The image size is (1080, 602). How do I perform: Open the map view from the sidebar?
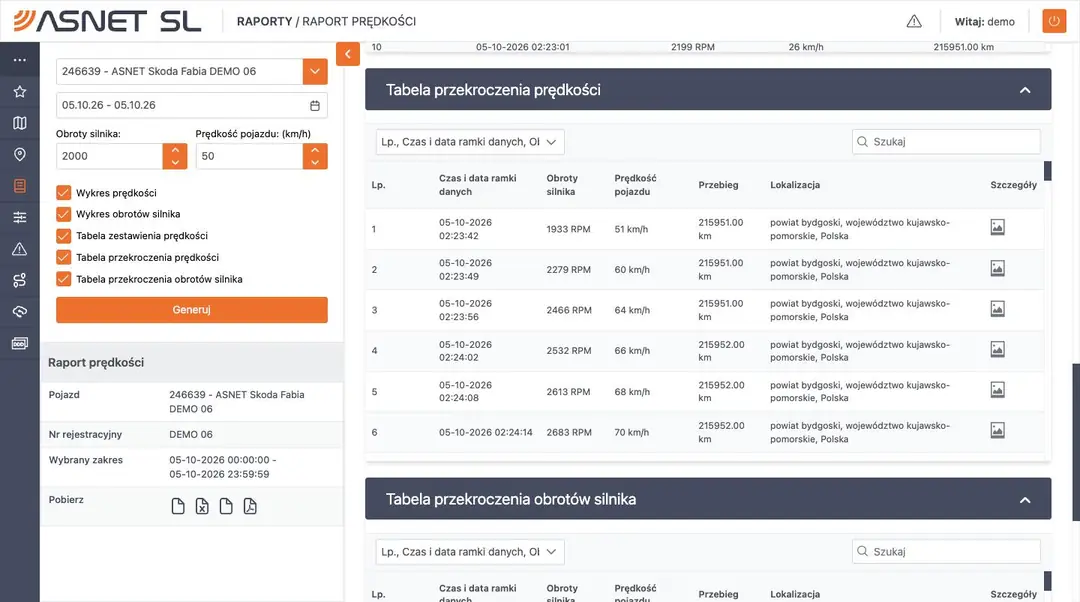[x=20, y=123]
